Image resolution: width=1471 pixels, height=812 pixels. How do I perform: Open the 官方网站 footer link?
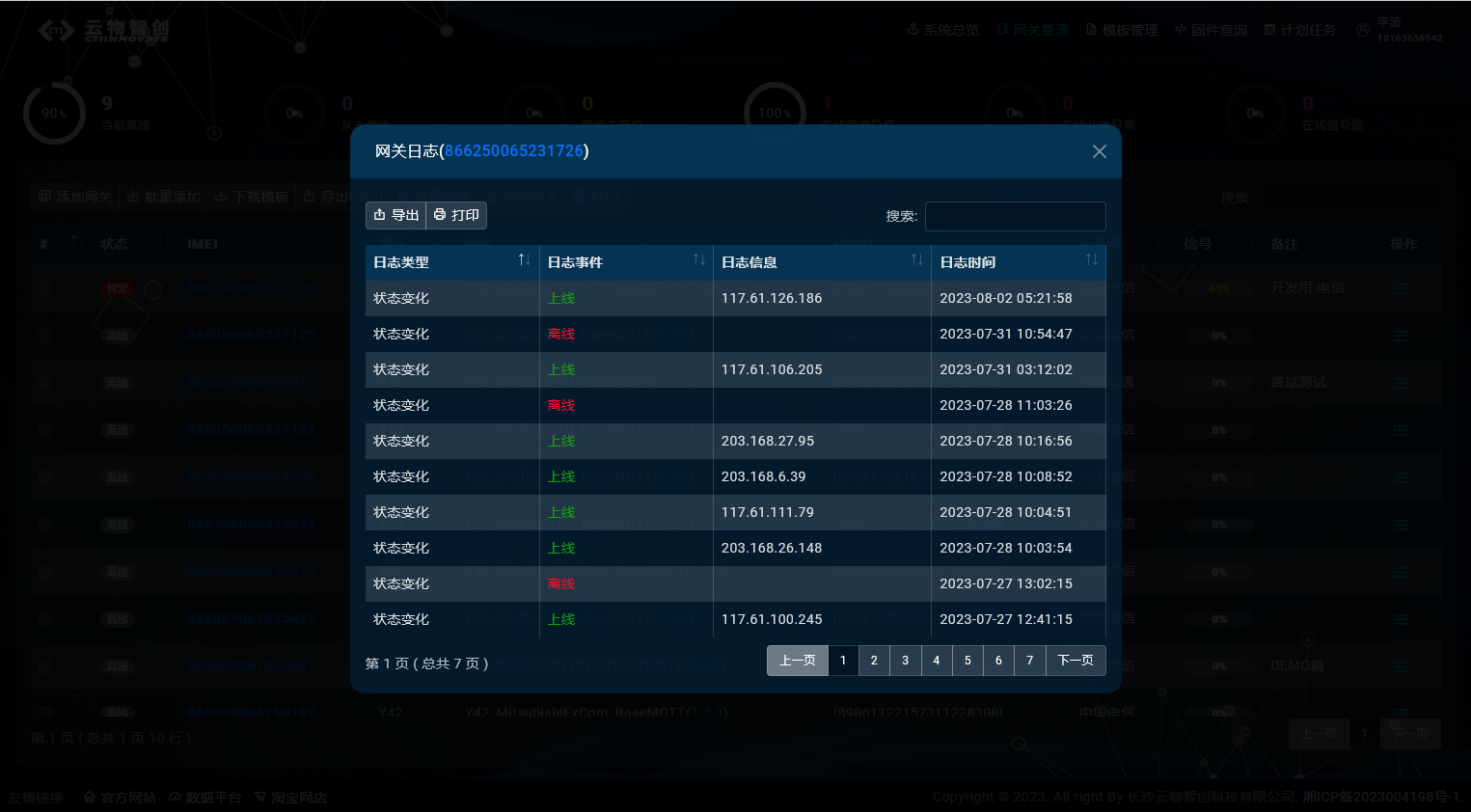pyautogui.click(x=120, y=798)
